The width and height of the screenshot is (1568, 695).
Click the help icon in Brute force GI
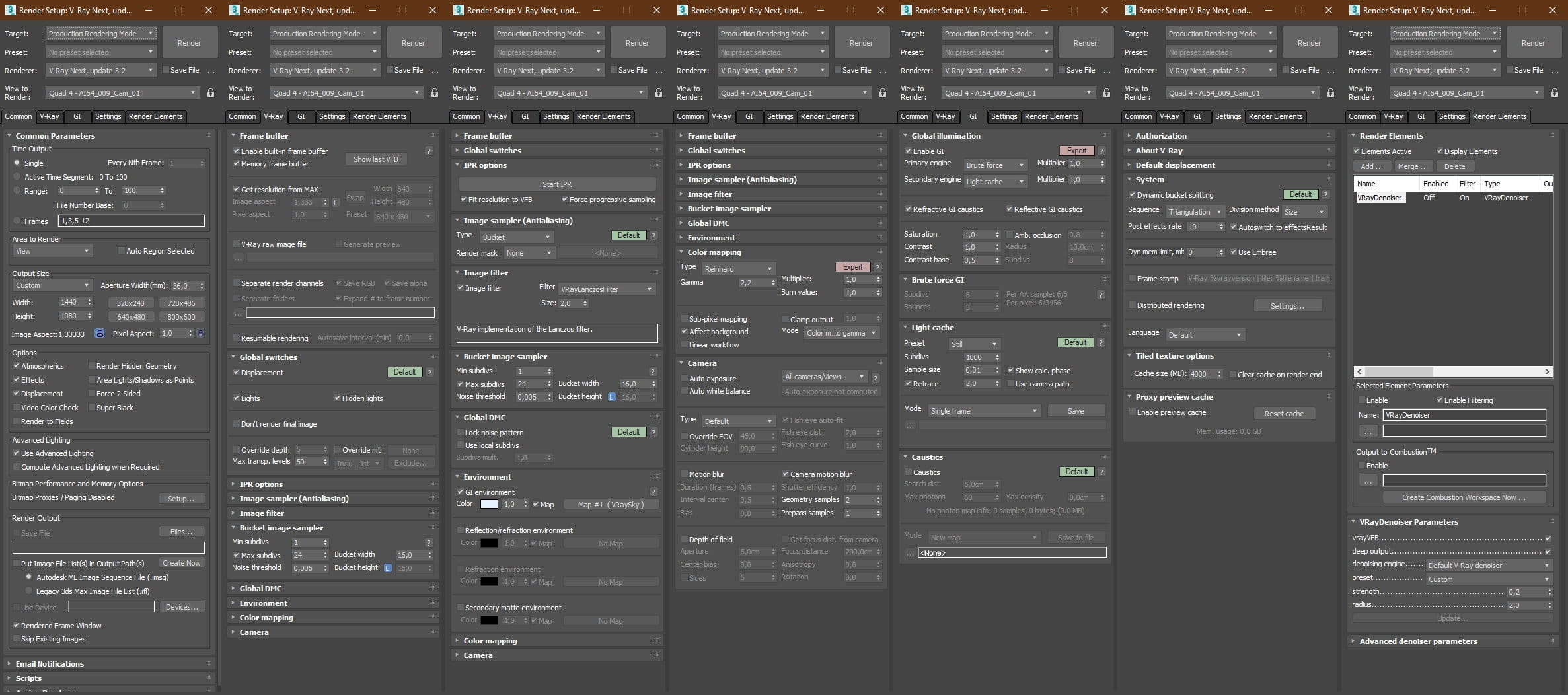(1101, 295)
